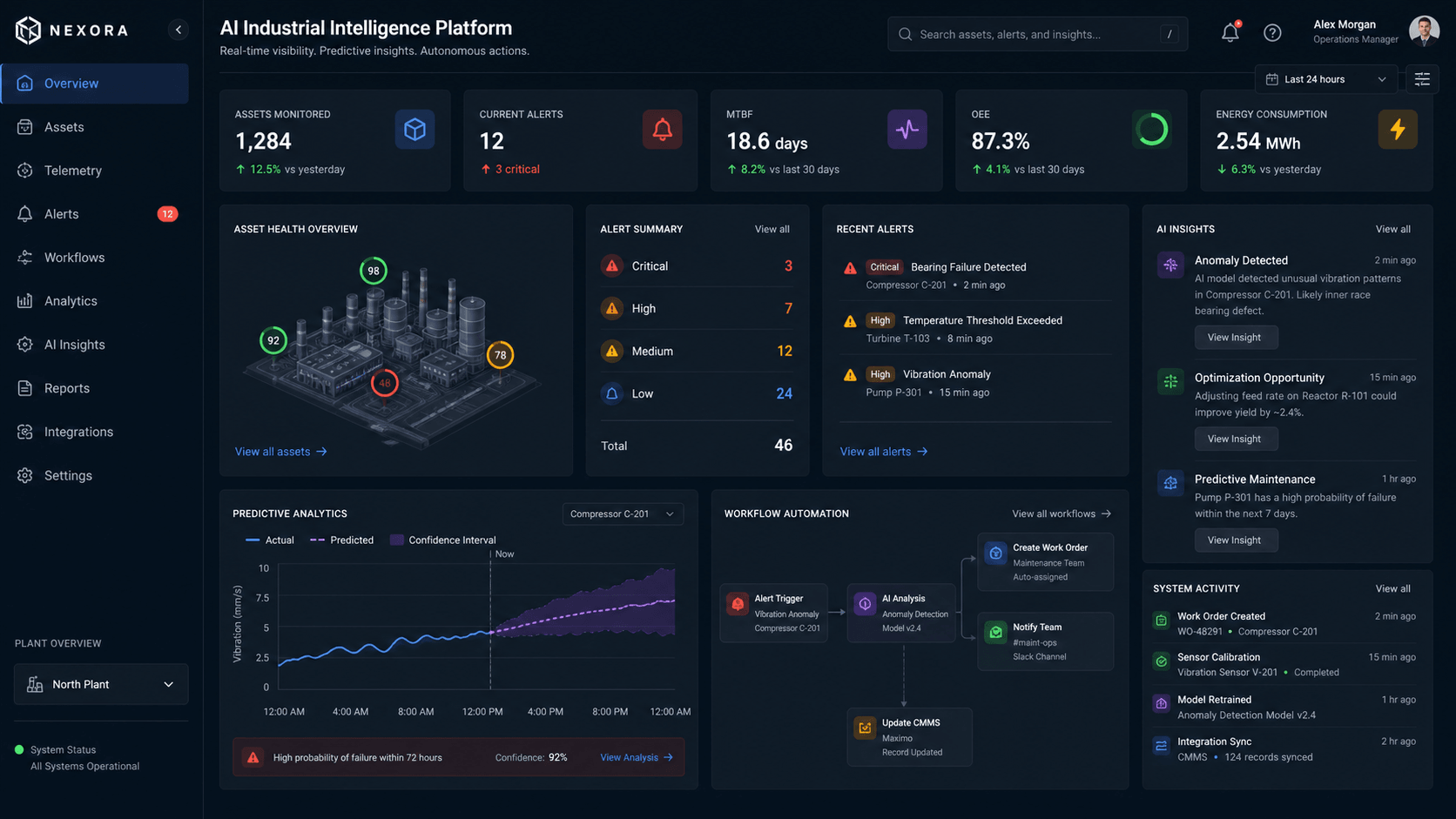The height and width of the screenshot is (819, 1456).
Task: Click View Insight for Predictive Maintenance
Action: pos(1236,540)
